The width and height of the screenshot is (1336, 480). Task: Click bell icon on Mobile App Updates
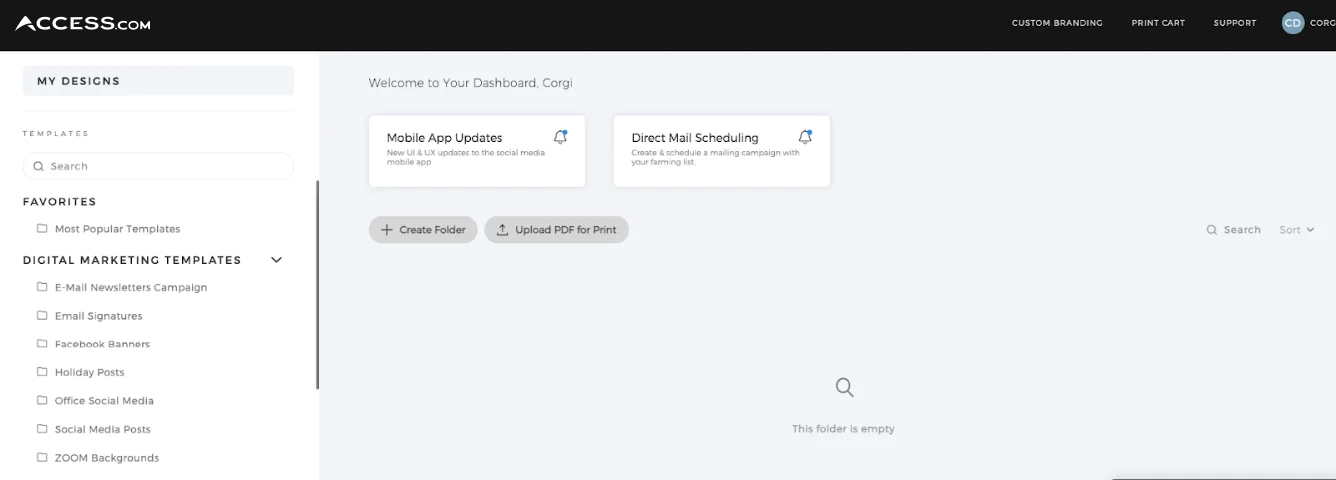[560, 137]
